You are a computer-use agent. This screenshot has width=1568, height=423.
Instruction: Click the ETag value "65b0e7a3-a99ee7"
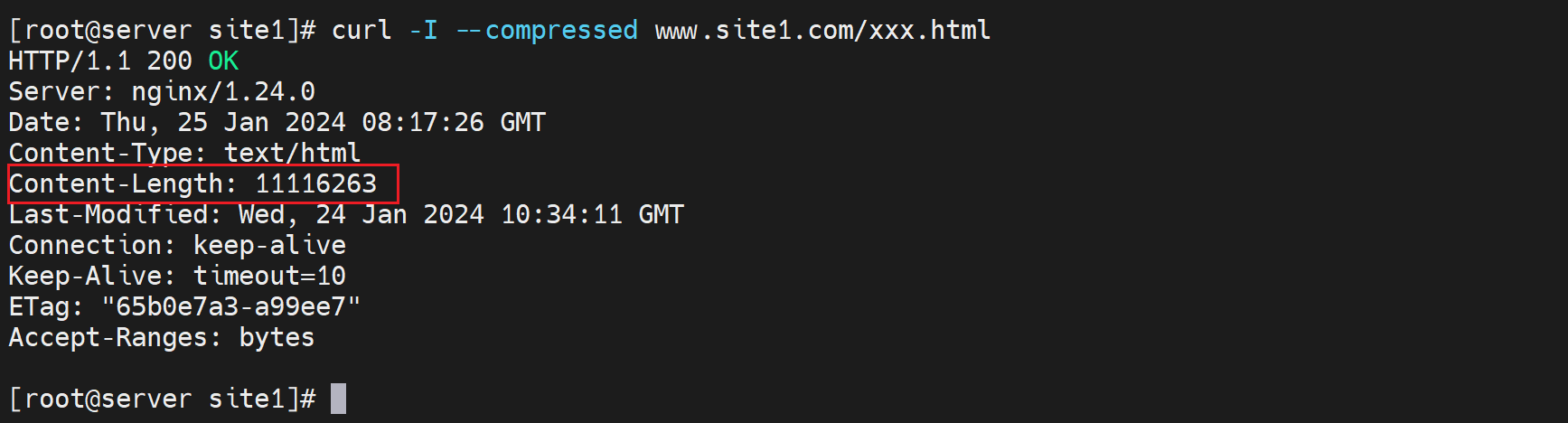(x=230, y=306)
